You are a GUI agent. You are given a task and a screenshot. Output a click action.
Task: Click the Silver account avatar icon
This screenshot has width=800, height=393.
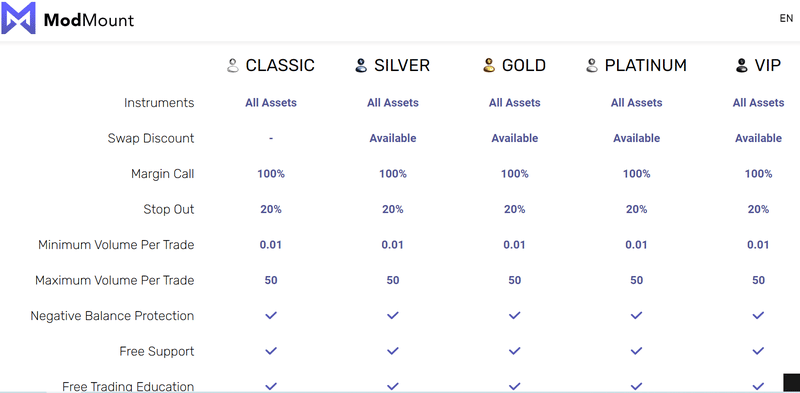361,65
